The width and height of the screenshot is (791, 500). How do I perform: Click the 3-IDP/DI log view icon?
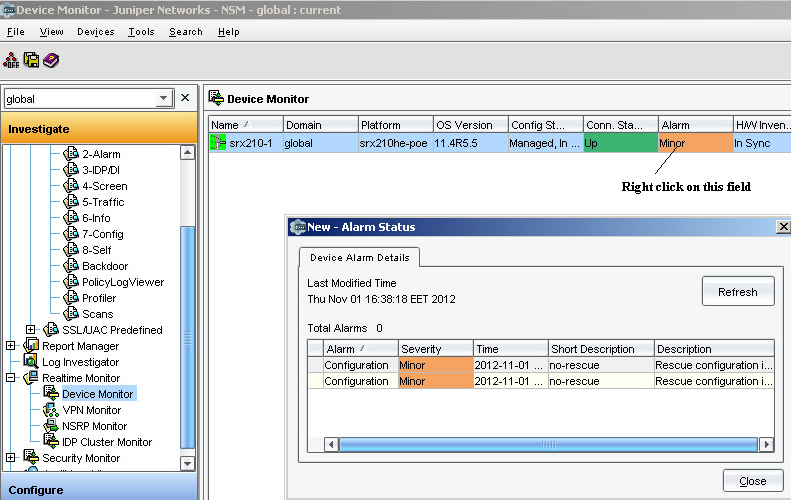point(71,170)
